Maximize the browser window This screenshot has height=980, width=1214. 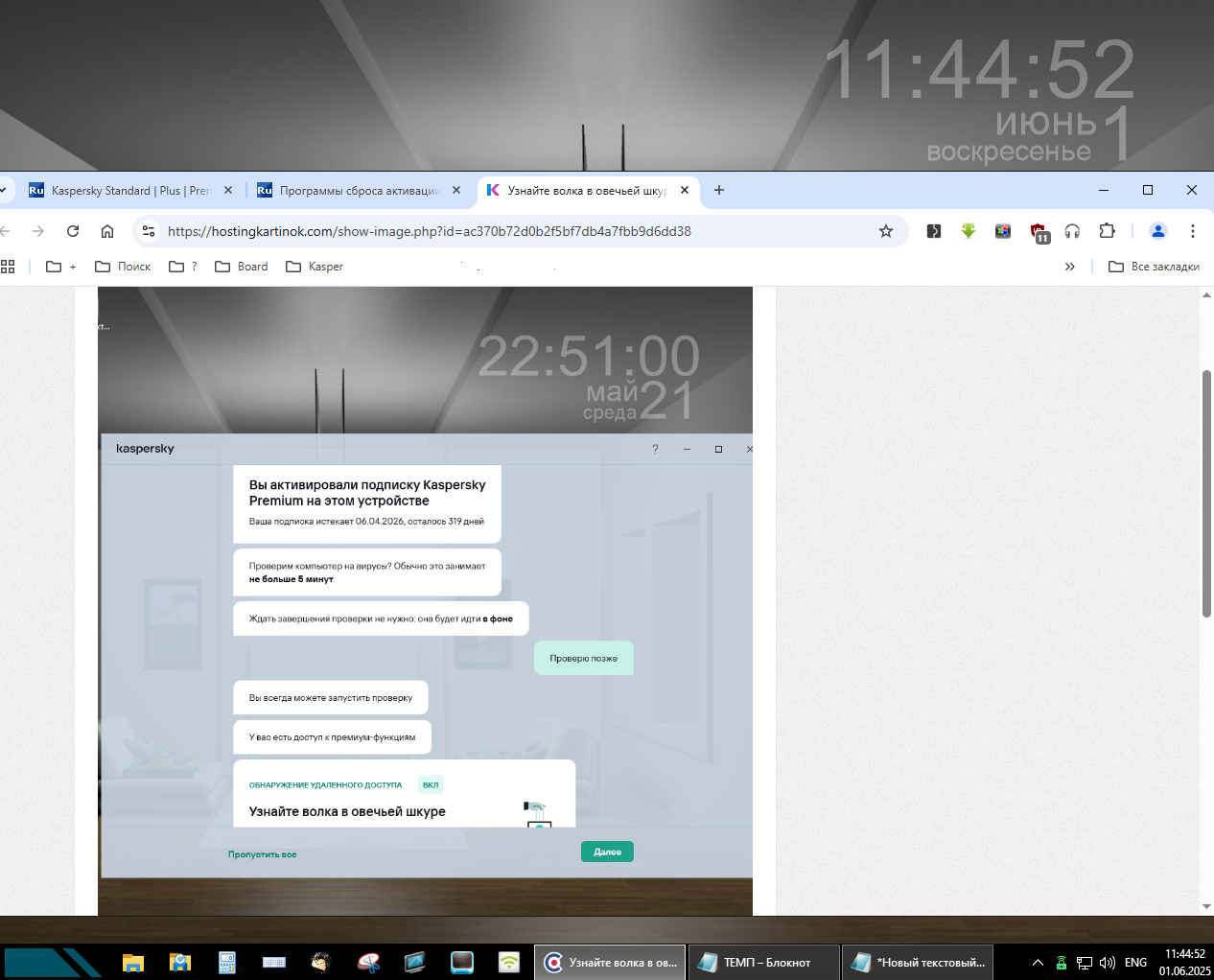tap(1148, 190)
